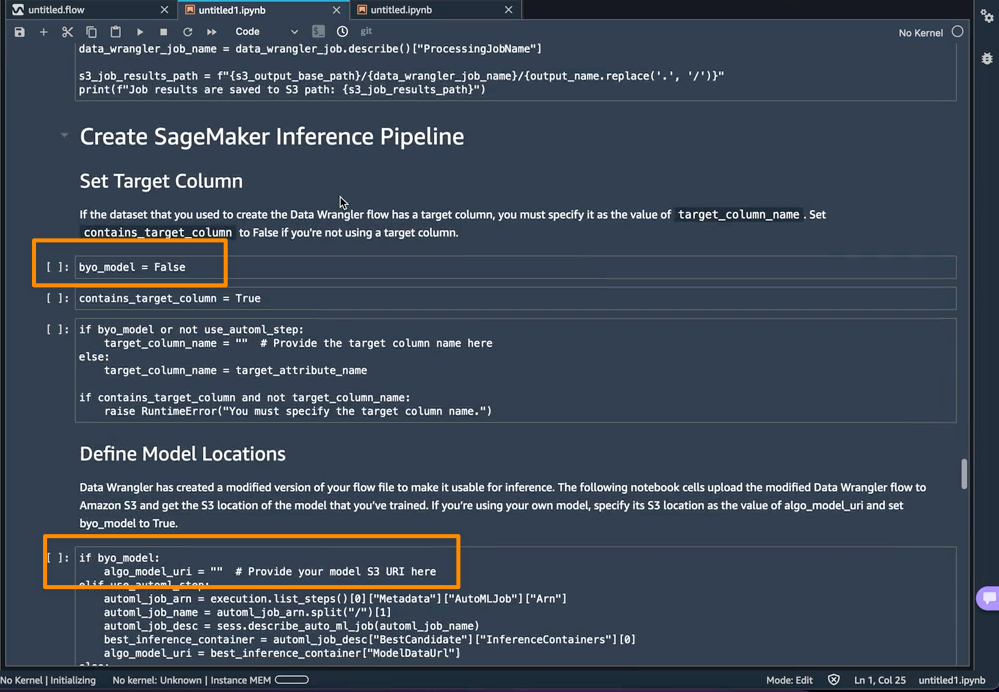The image size is (999, 692).
Task: Click the notebook icon on untitled1.ipynb tab
Action: (x=189, y=10)
